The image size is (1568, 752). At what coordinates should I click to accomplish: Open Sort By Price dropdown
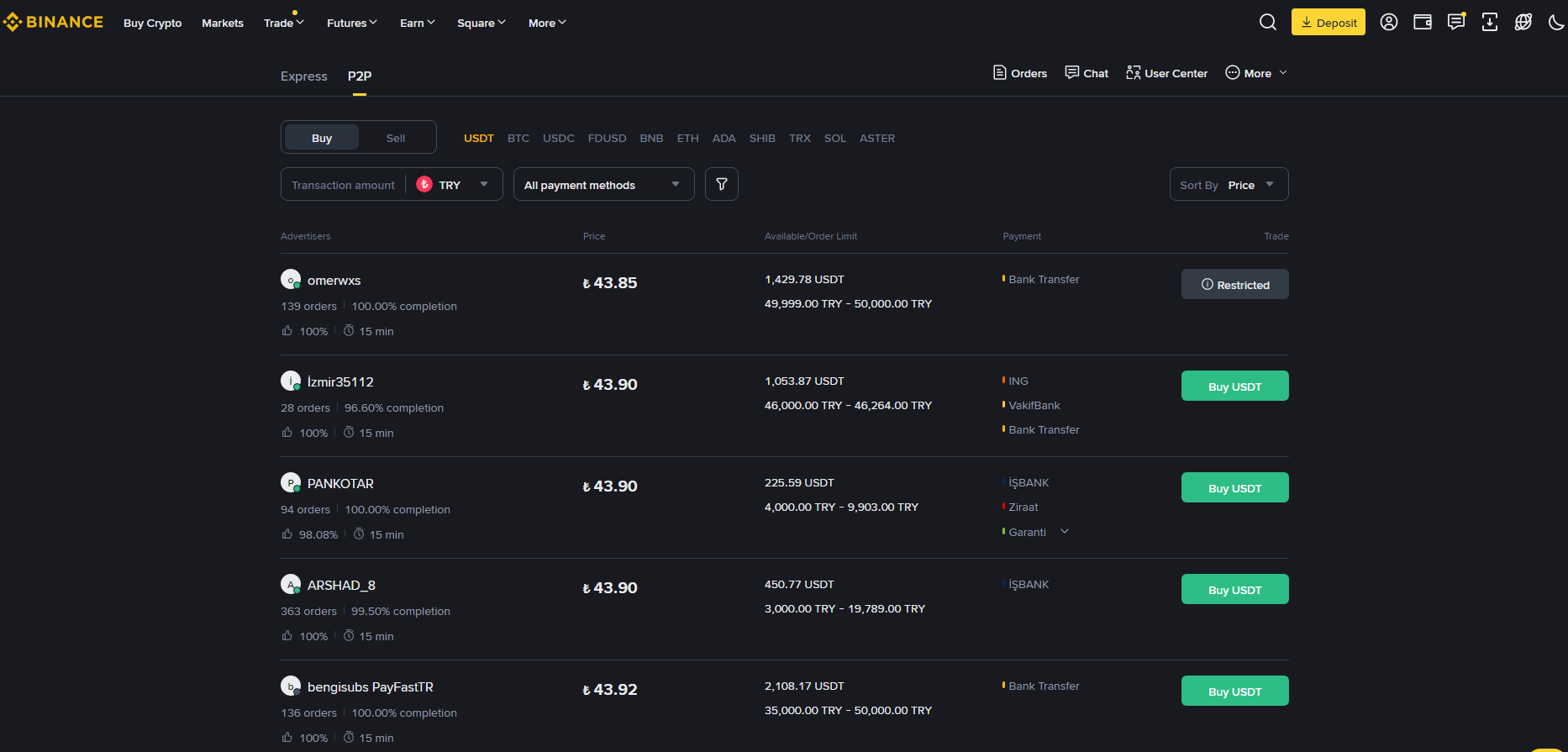click(1229, 185)
